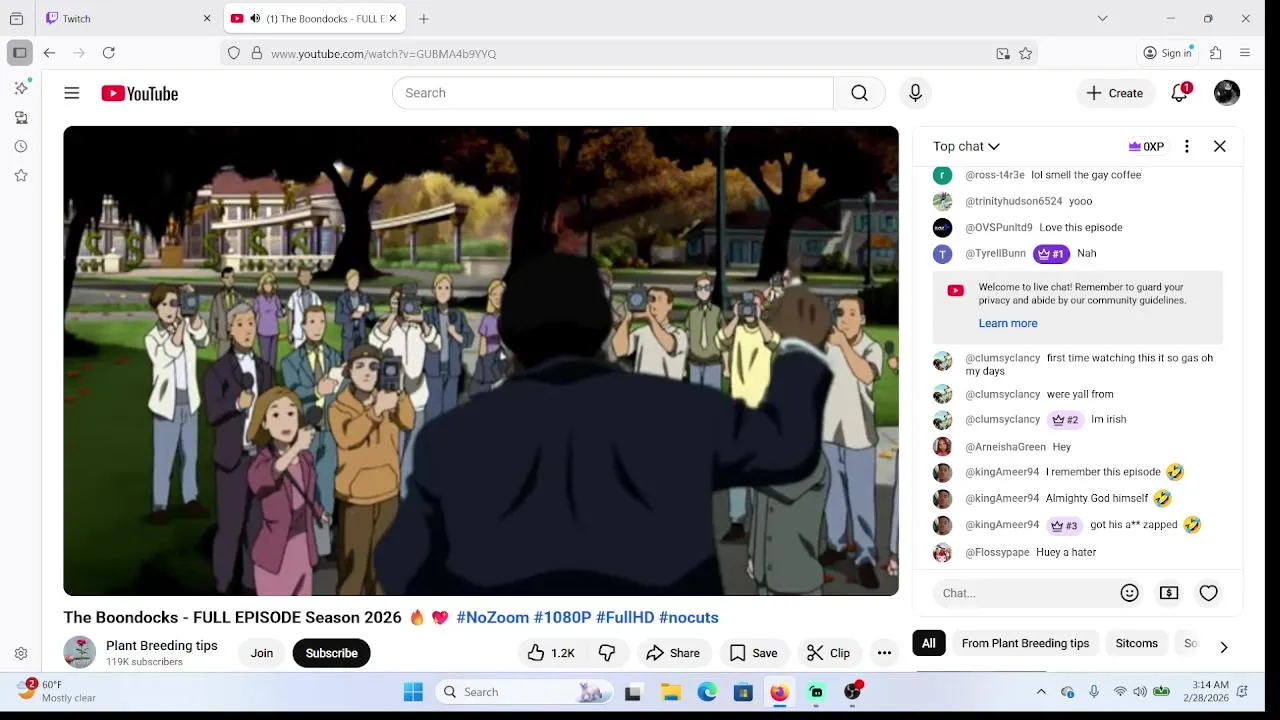1280x720 pixels.
Task: Submit search with the magnifier button
Action: click(x=859, y=93)
